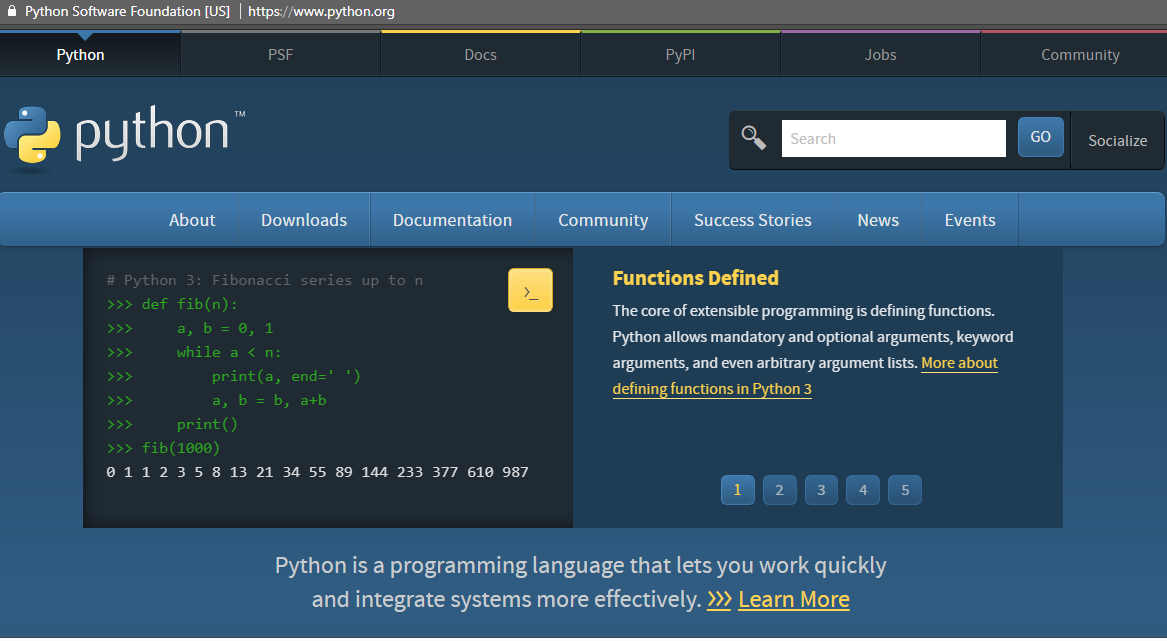The image size is (1167, 641).
Task: Open the About menu
Action: click(x=192, y=220)
